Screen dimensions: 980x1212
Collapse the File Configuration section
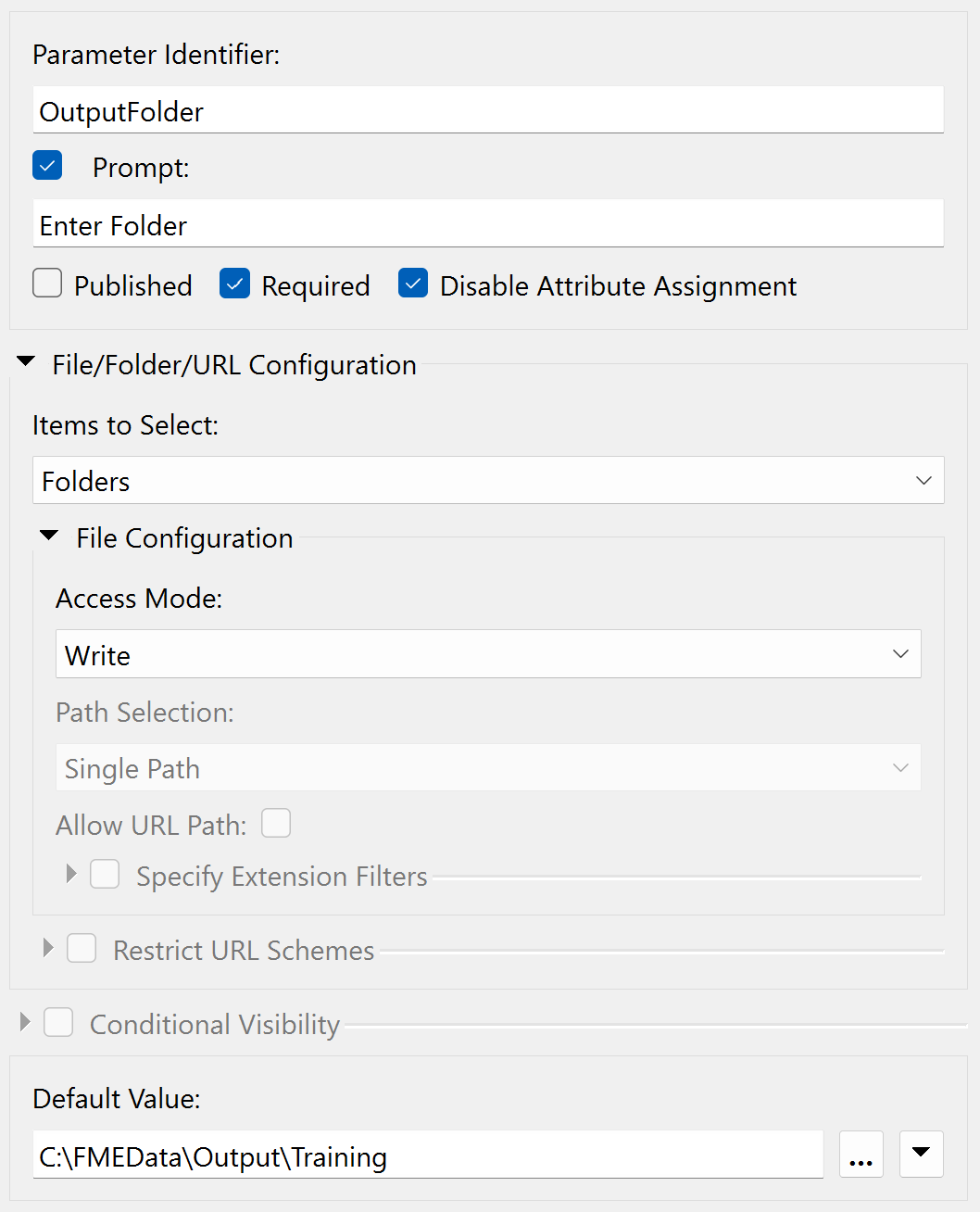pos(48,536)
